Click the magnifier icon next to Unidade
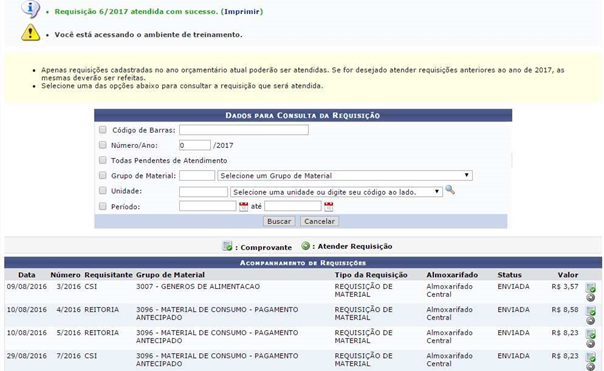604x371 pixels. pos(450,190)
